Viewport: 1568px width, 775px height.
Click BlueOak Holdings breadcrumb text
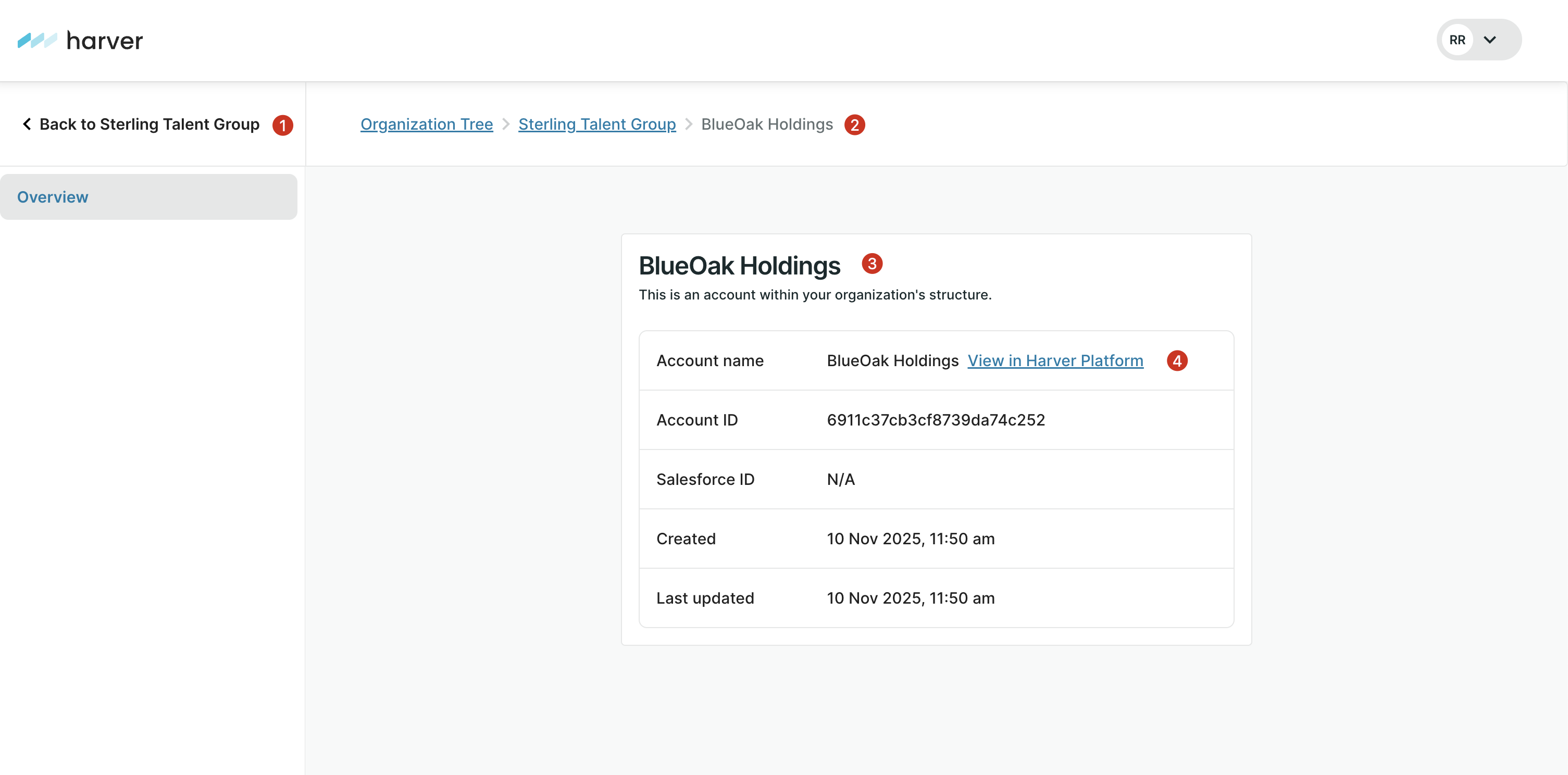tap(766, 124)
